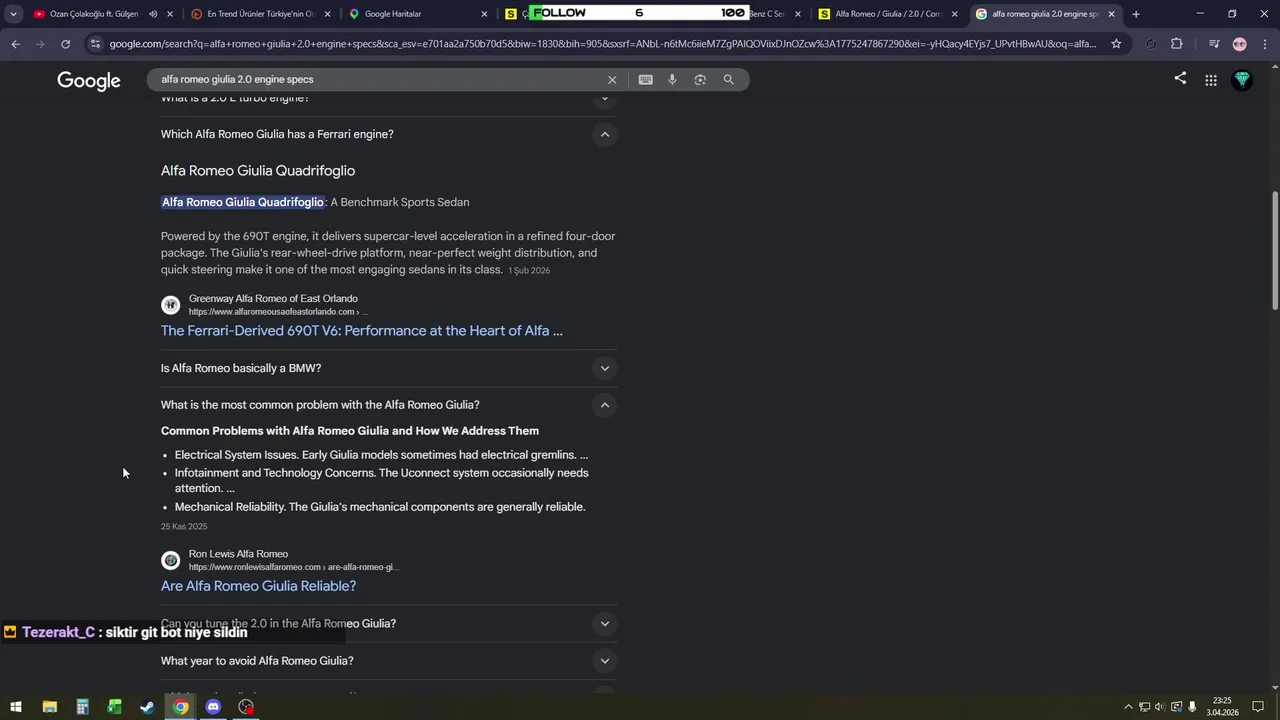Viewport: 1280px width, 720px height.
Task: Open Chrome profile avatar in toolbar
Action: (1240, 44)
